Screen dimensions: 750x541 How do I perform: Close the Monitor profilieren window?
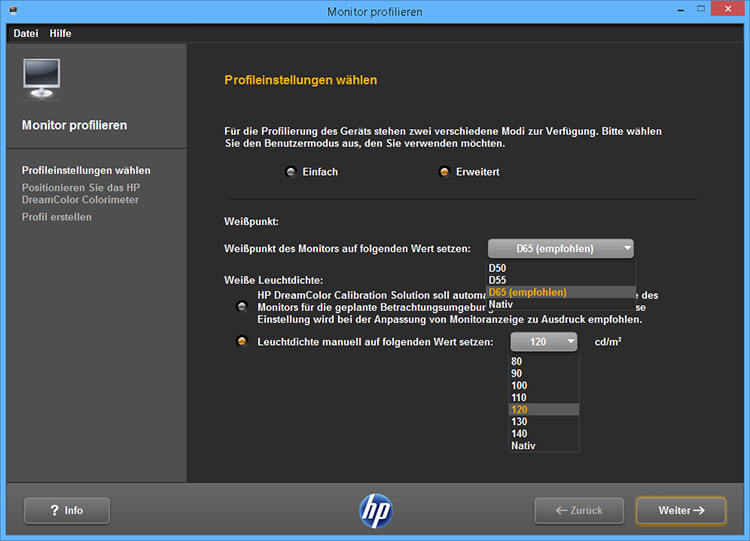click(x=728, y=9)
